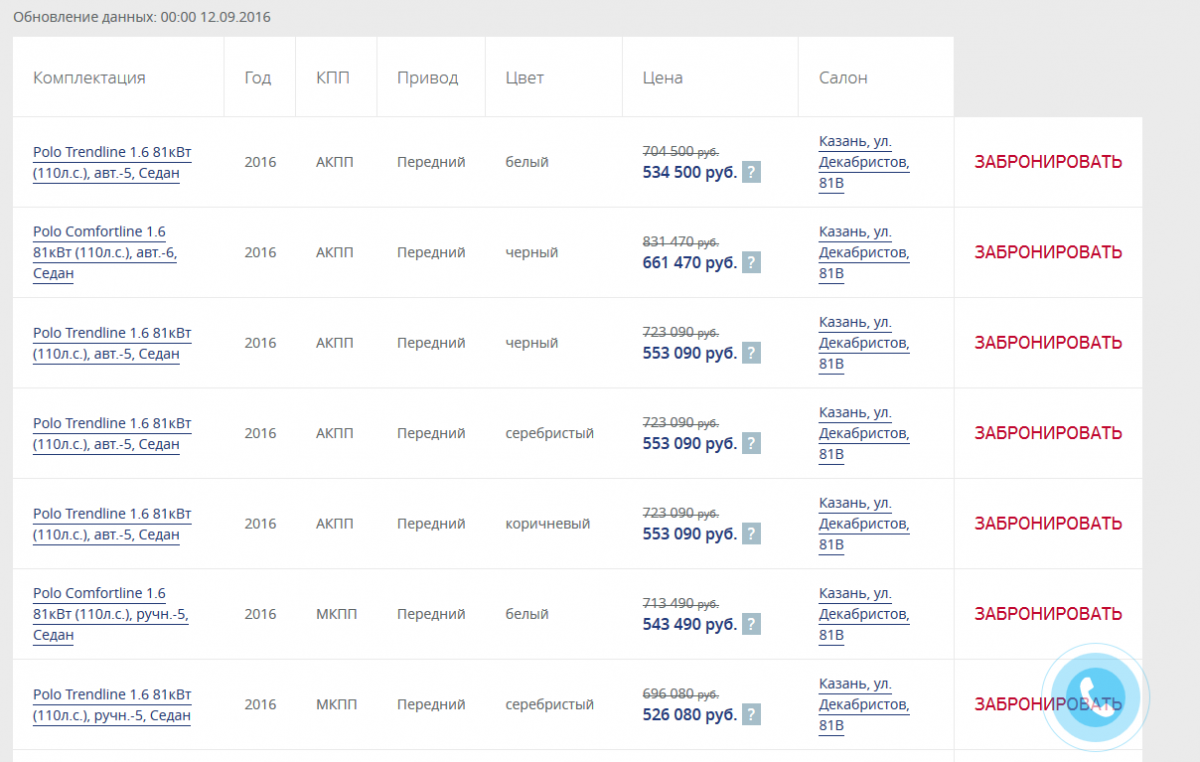
Task: Open the price hint next to 661 470 руб.
Action: coord(751,263)
